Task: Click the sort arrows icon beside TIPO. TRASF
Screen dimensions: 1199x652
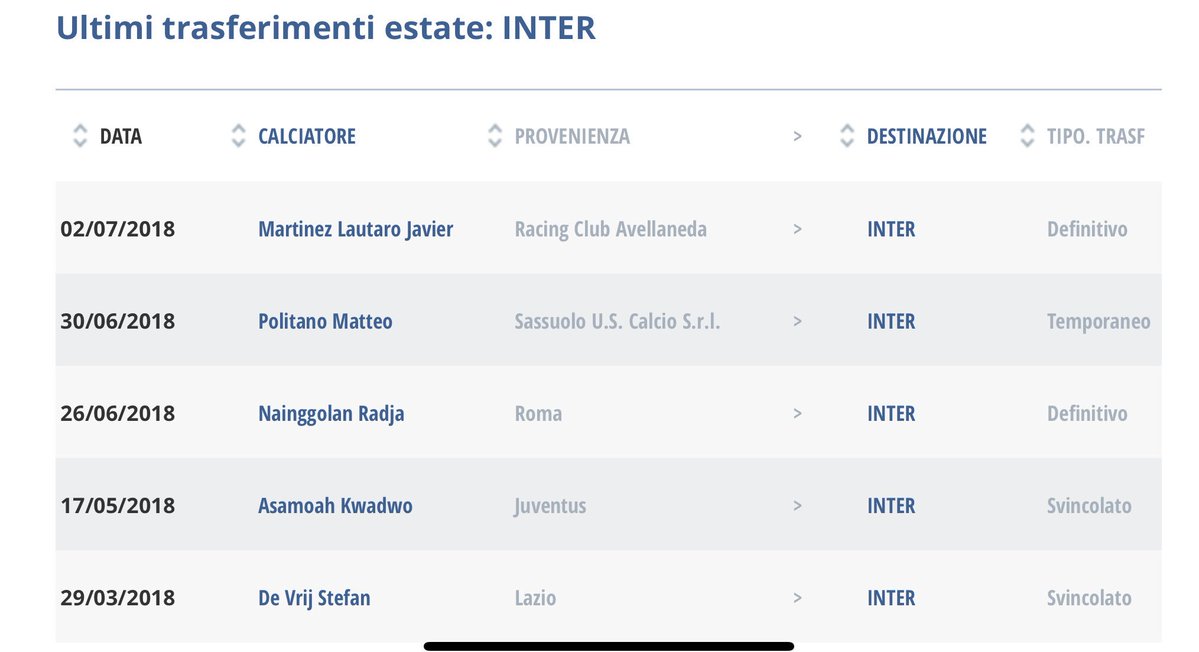Action: (1027, 136)
